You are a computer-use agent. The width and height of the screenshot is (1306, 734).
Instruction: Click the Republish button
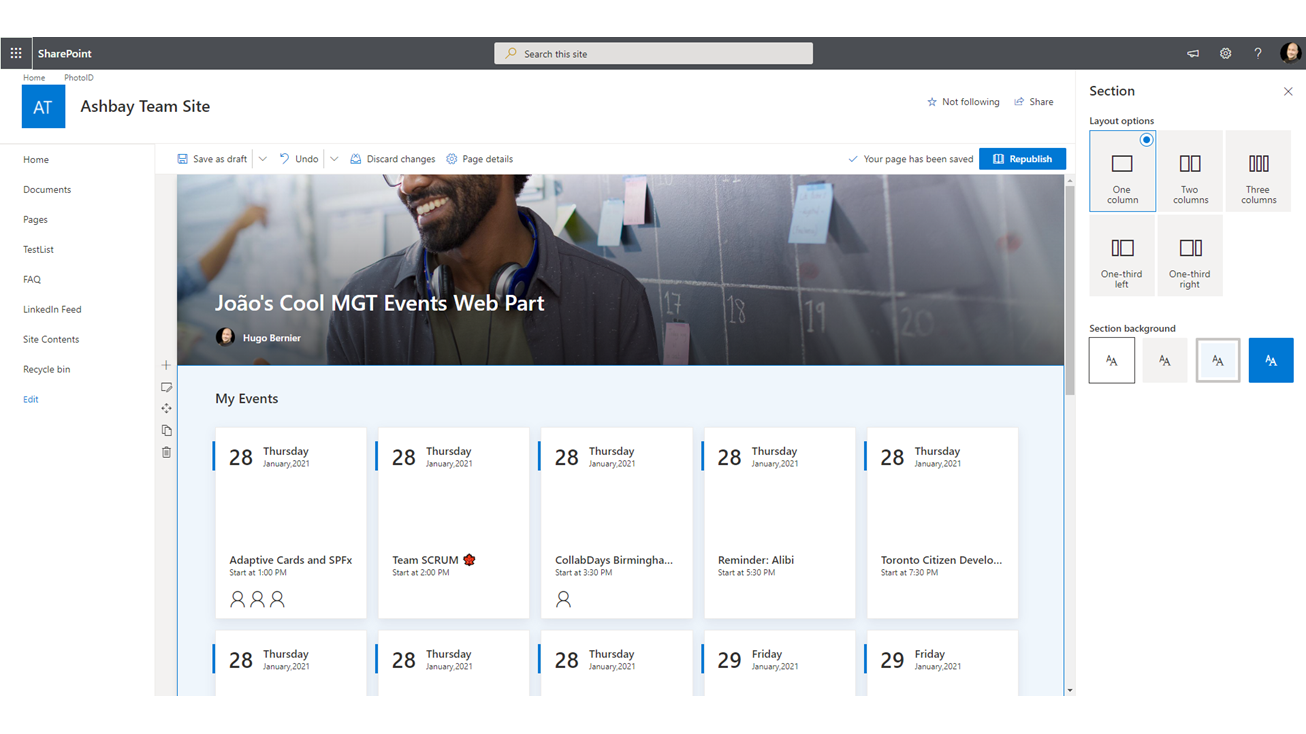pos(1022,159)
